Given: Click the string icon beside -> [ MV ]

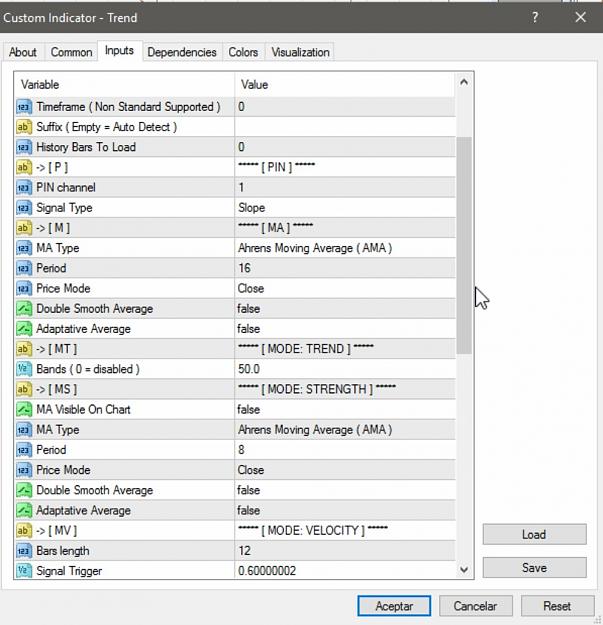Looking at the screenshot, I should (x=24, y=531).
